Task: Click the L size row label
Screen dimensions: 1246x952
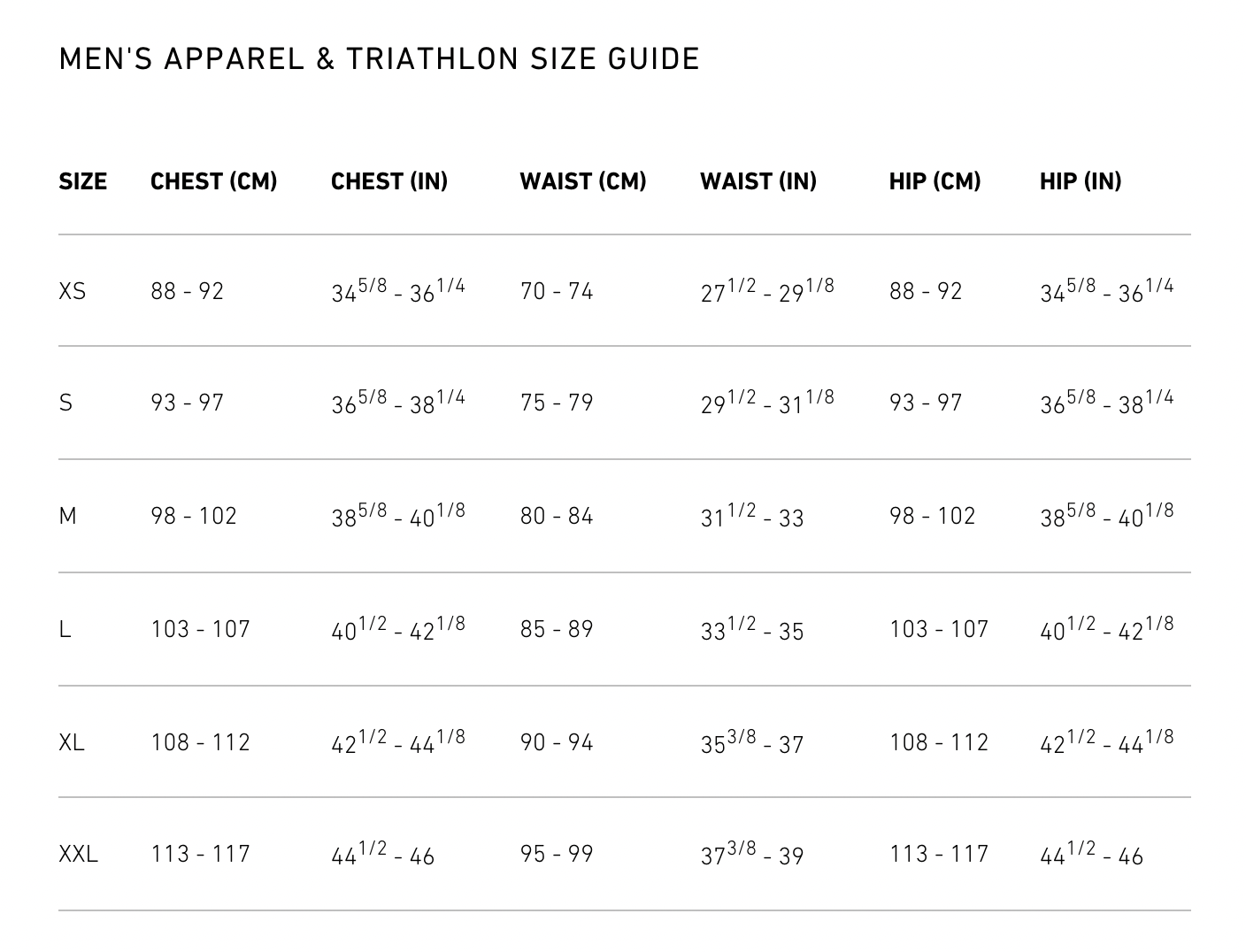Action: [65, 629]
